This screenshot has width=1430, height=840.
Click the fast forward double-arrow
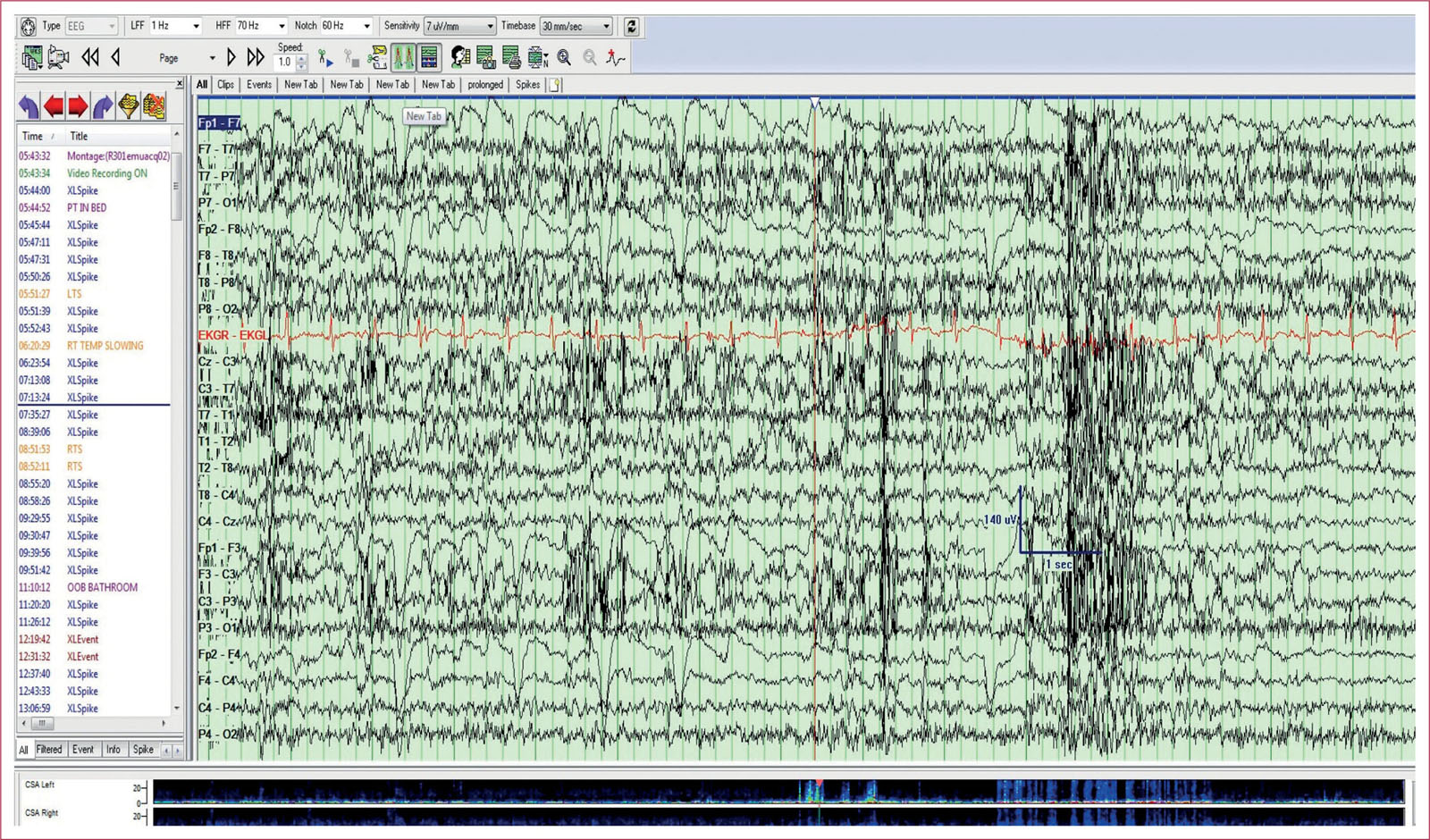(x=256, y=58)
